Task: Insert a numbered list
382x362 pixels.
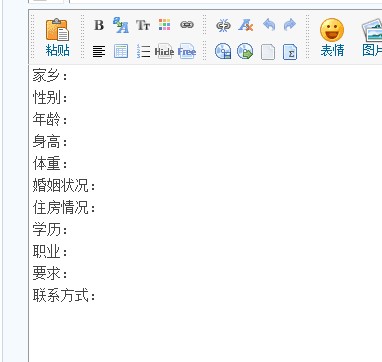Action: point(143,51)
